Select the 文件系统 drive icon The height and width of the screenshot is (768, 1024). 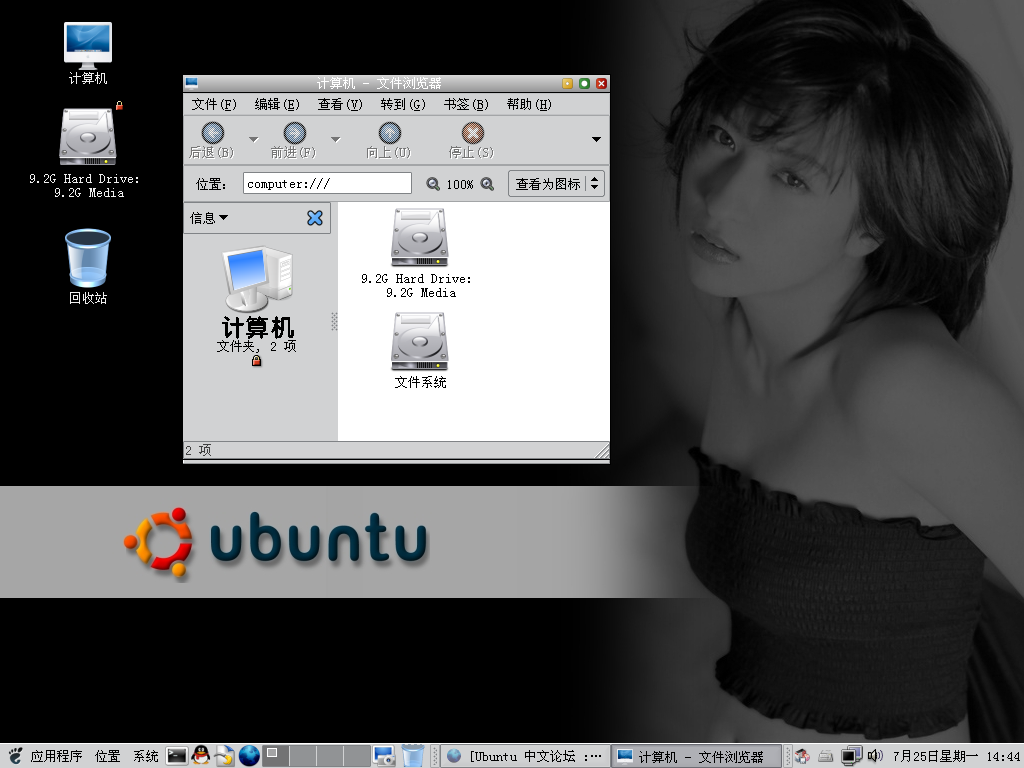click(x=419, y=342)
